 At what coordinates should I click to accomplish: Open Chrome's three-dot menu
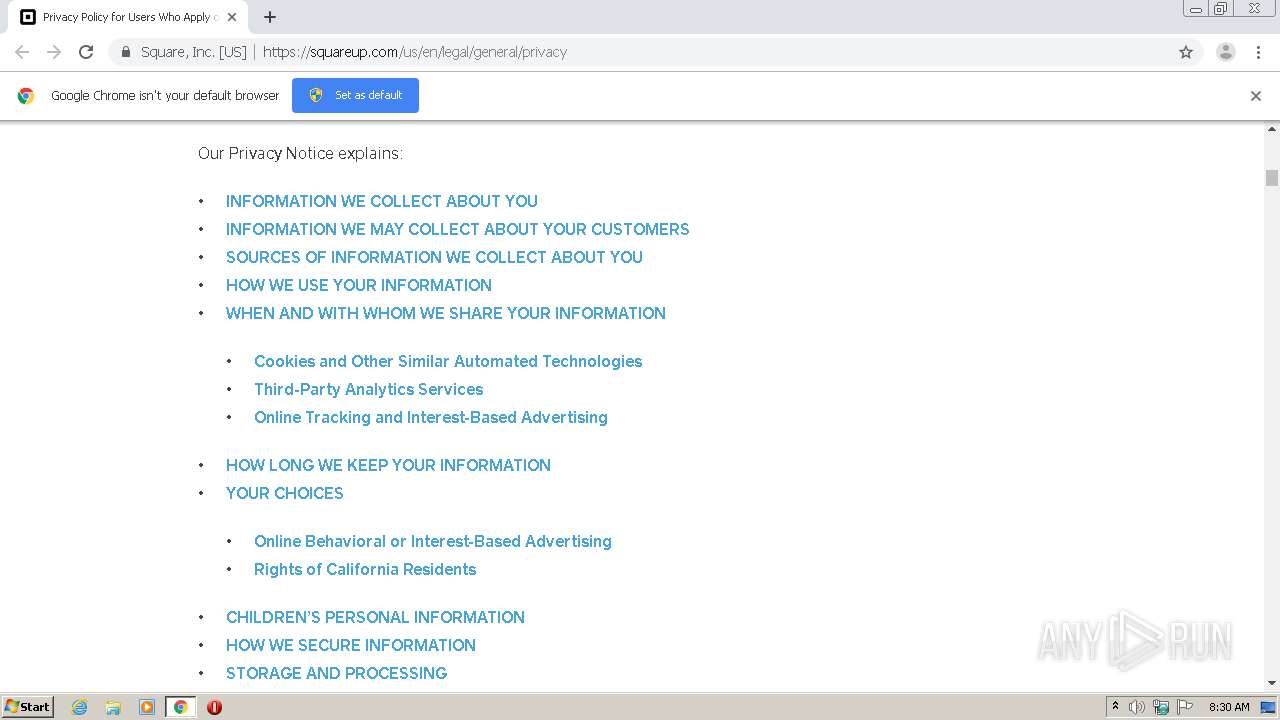(x=1259, y=52)
